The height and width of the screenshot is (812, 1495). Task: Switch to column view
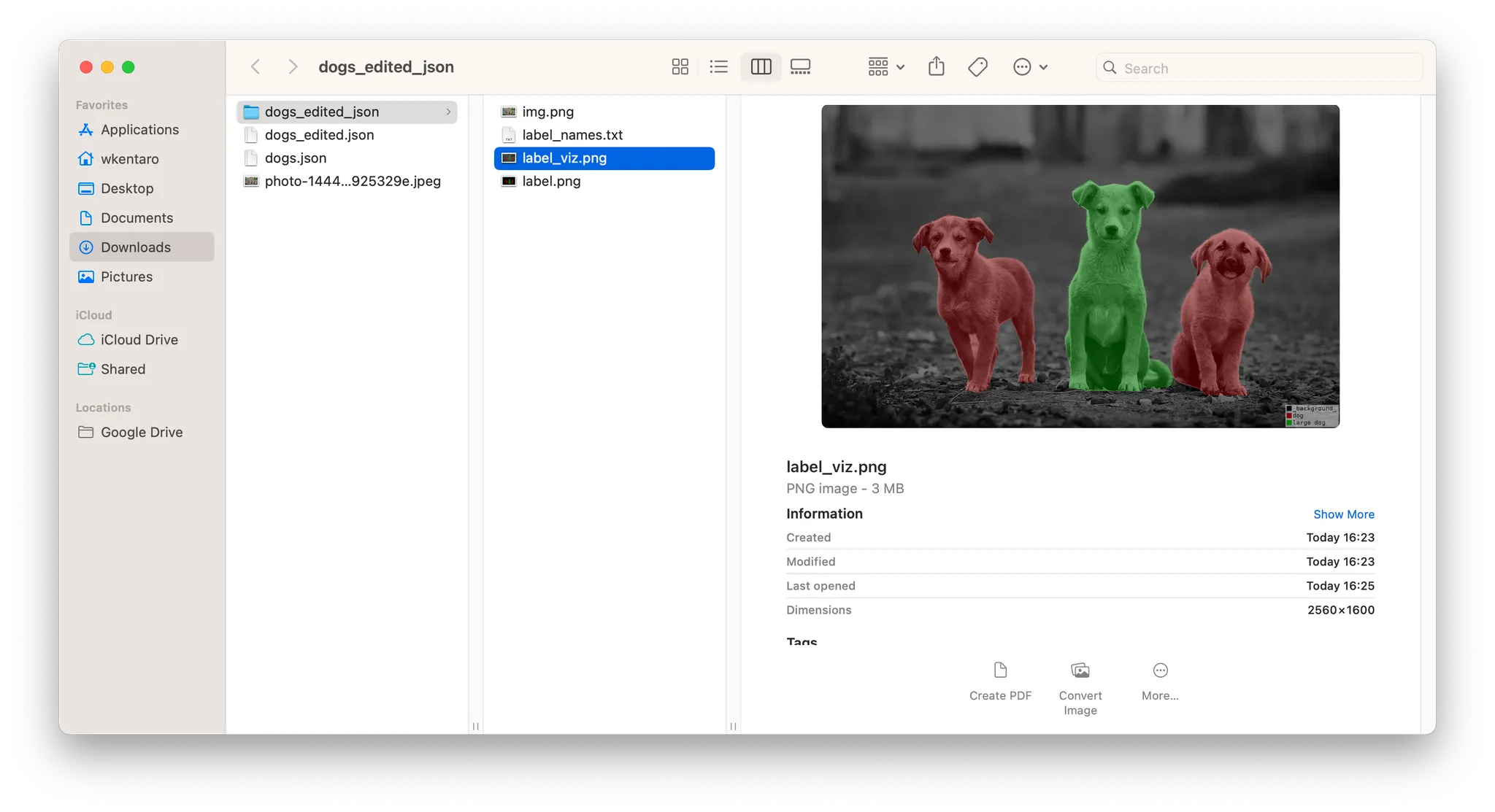(x=761, y=67)
